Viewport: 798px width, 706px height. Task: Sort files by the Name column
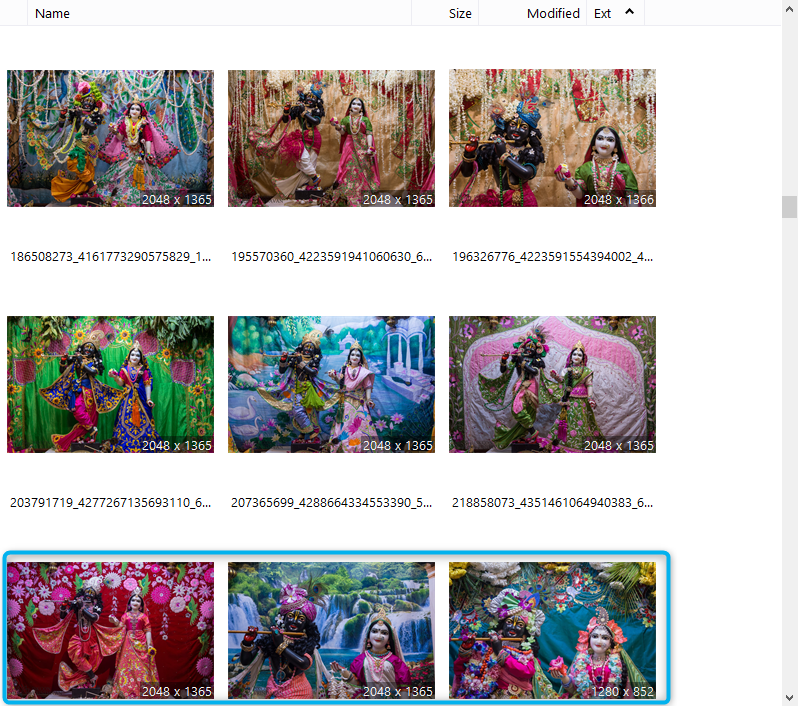point(52,13)
